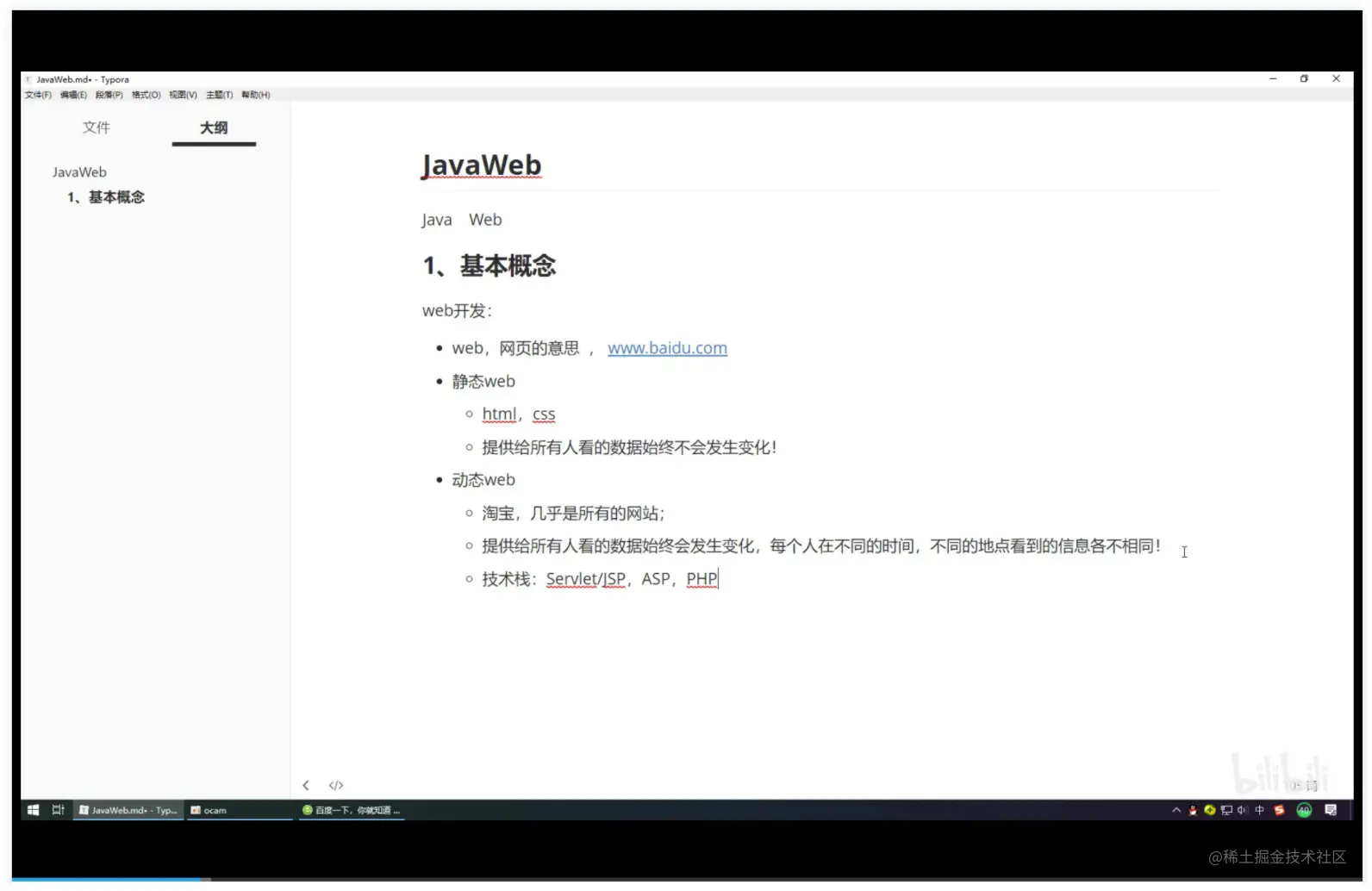Switch to 百度一下 browser taskbar button
Screen dimensions: 1372x891
[x=352, y=810]
